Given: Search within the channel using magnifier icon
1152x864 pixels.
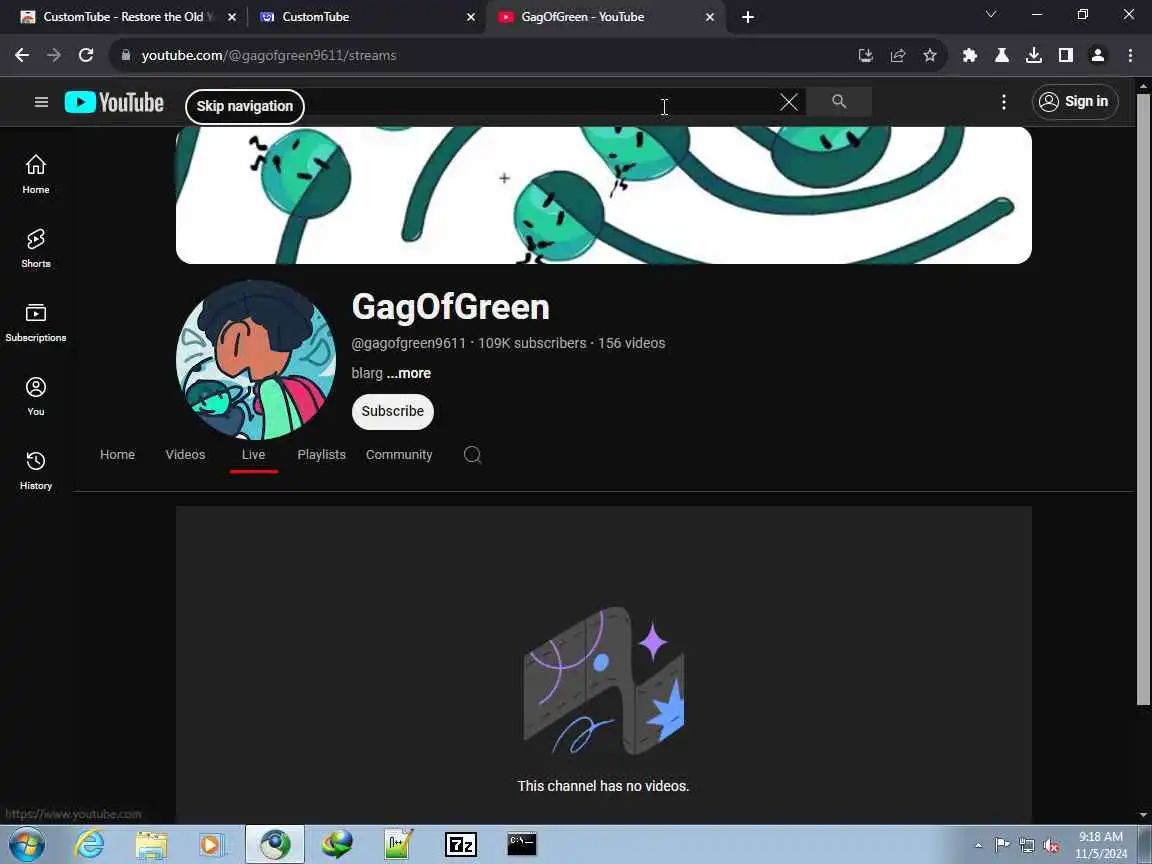Looking at the screenshot, I should tap(472, 455).
